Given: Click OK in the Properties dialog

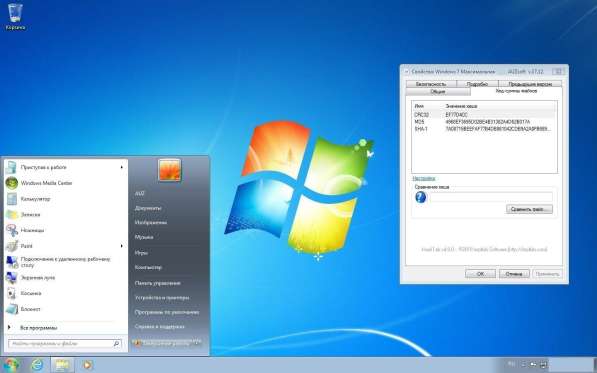Looking at the screenshot, I should pos(480,274).
